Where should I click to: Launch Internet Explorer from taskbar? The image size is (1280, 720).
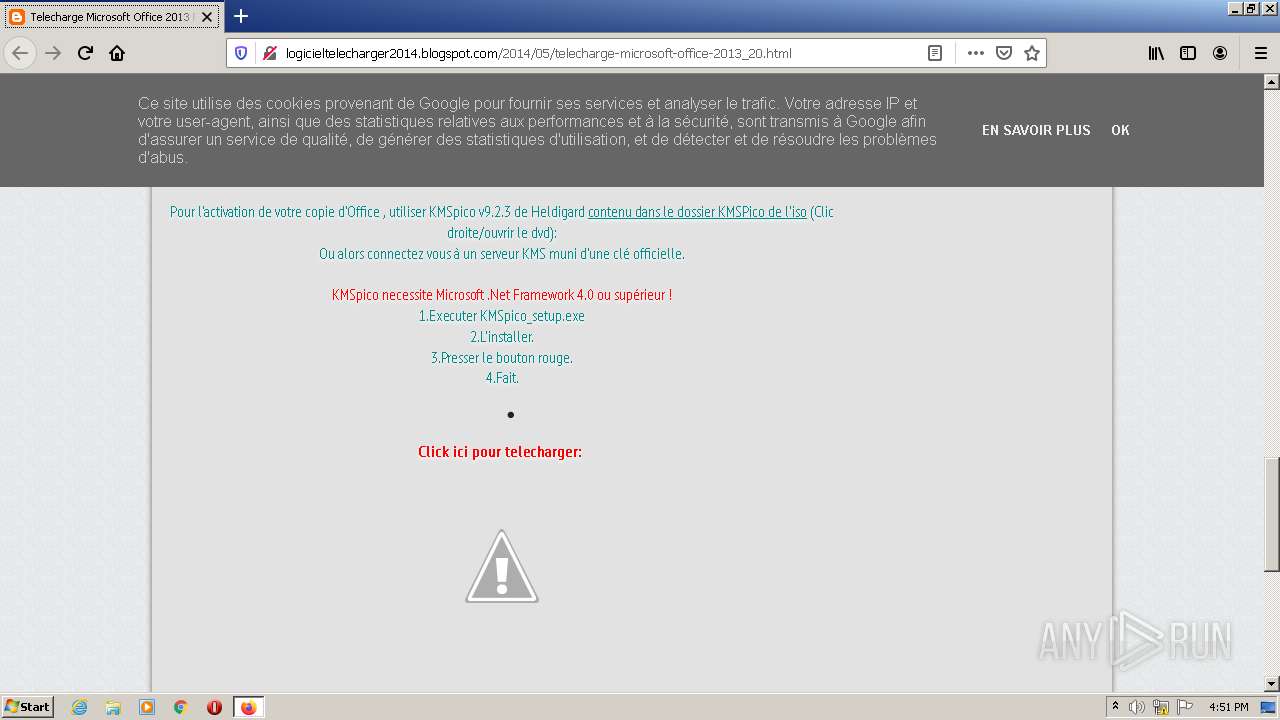tap(80, 707)
